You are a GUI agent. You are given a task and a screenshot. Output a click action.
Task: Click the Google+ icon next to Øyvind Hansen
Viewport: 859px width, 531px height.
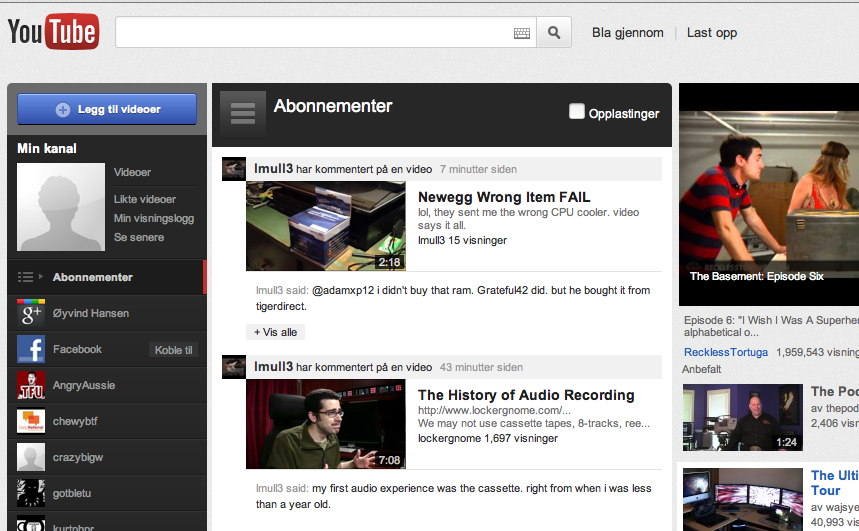point(31,313)
